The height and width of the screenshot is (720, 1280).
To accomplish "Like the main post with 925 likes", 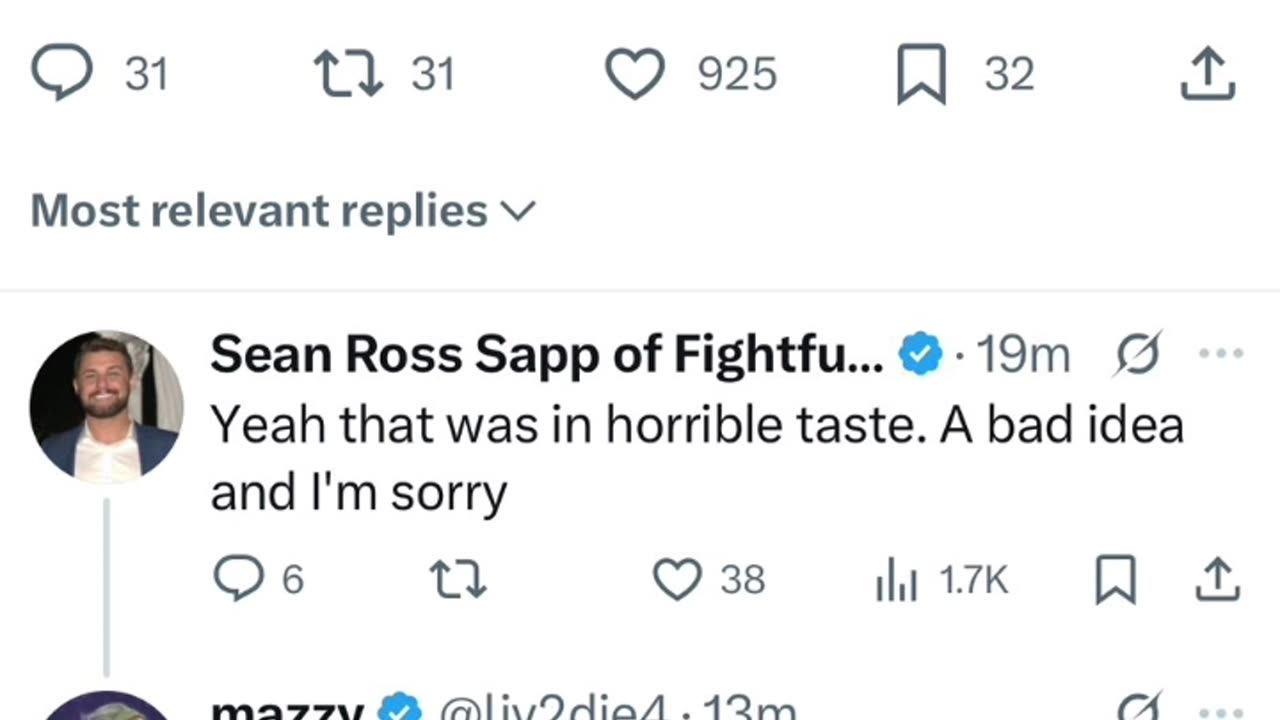I will (x=635, y=75).
